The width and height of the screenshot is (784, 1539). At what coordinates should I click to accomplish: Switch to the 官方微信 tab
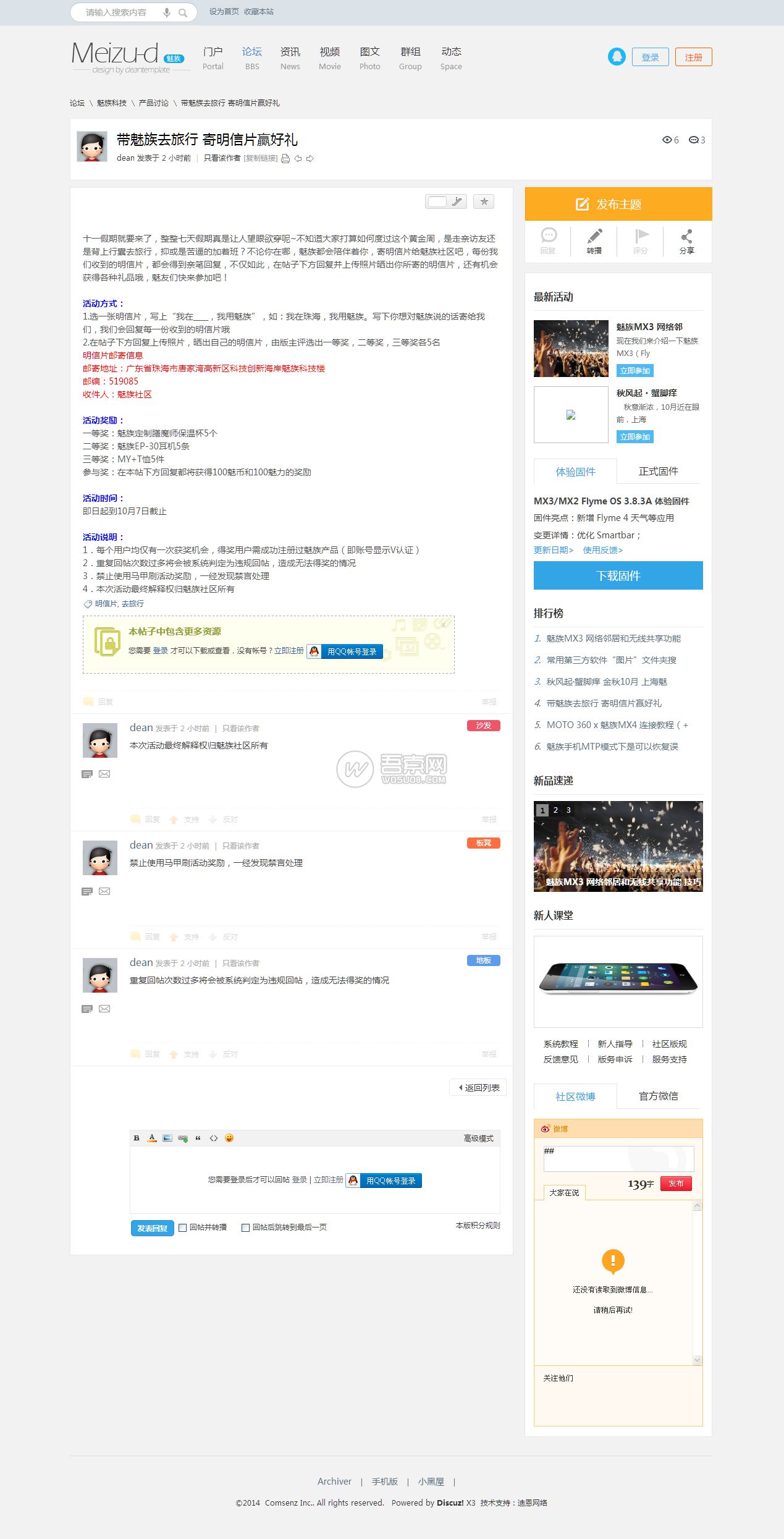[658, 1096]
